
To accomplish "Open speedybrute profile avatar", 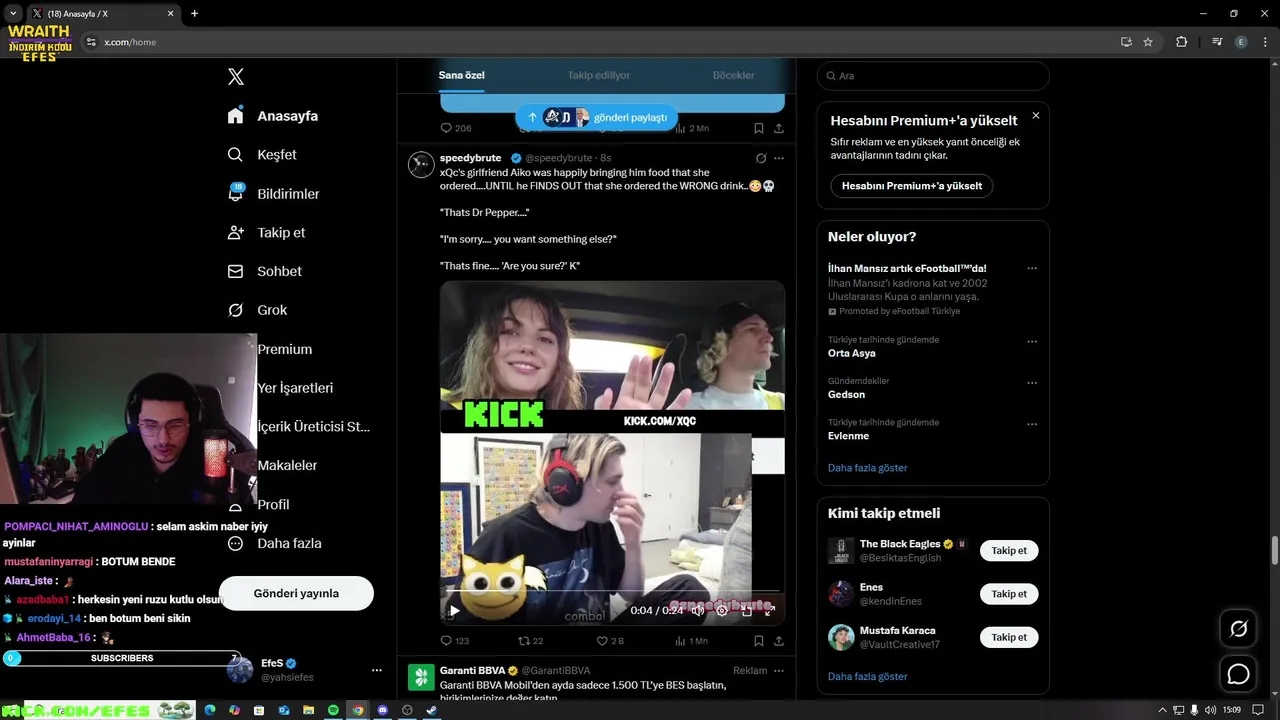I will 421,165.
